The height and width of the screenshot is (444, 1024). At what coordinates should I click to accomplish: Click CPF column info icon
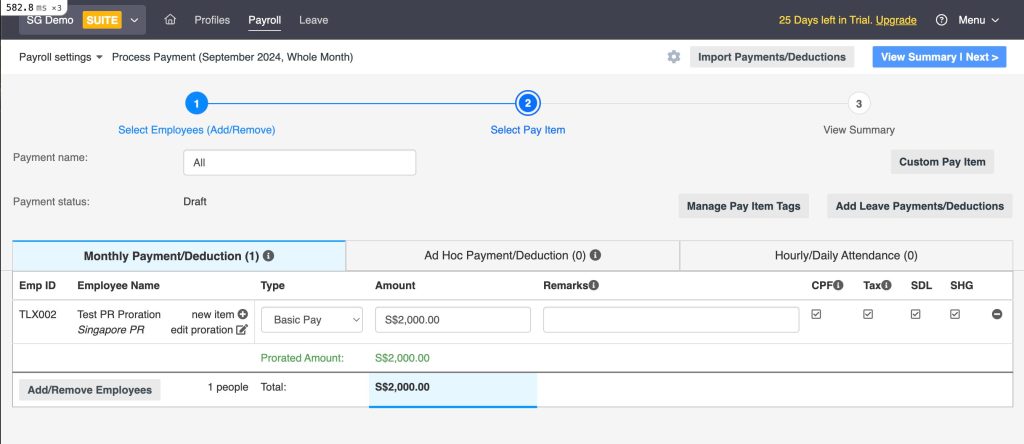(x=838, y=286)
